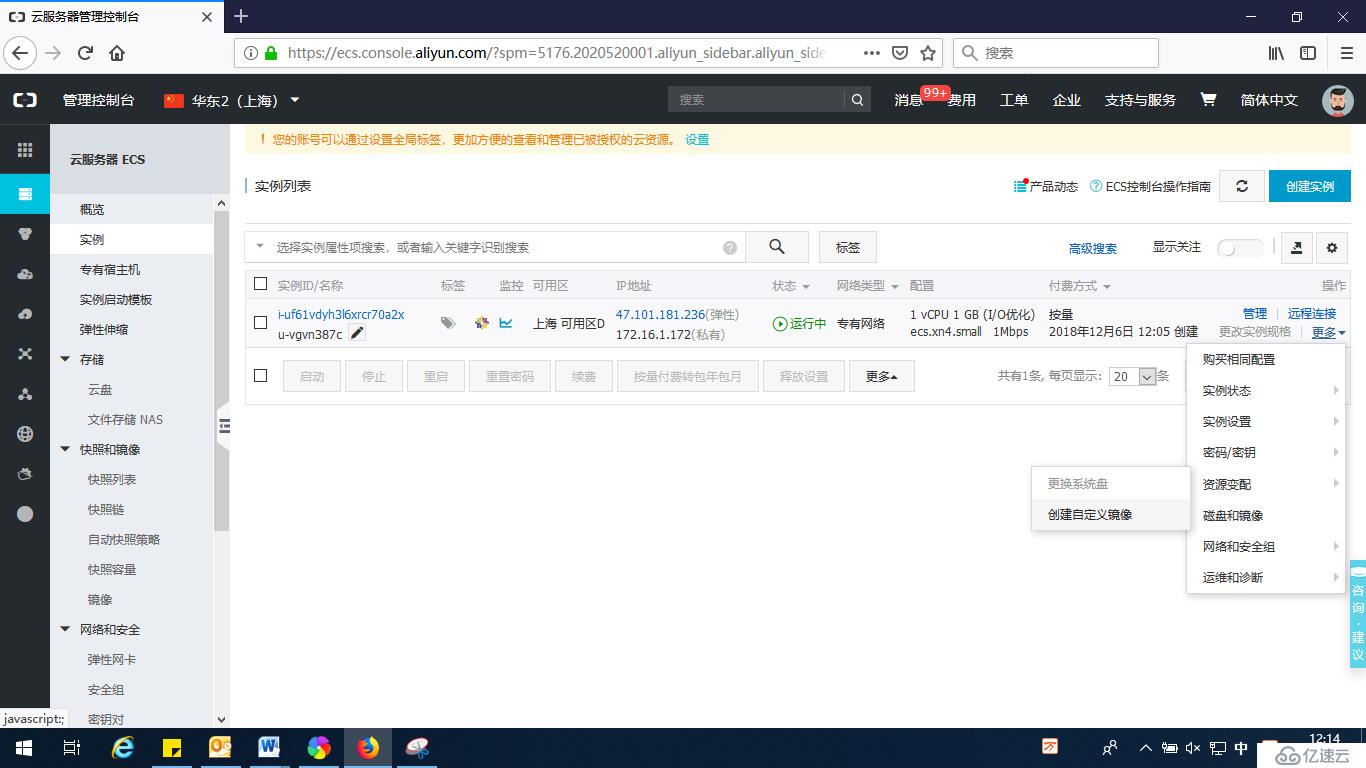This screenshot has width=1366, height=768.
Task: Open instance ID link i-uf61vdyh3l6xrcr70a2x
Action: [341, 315]
